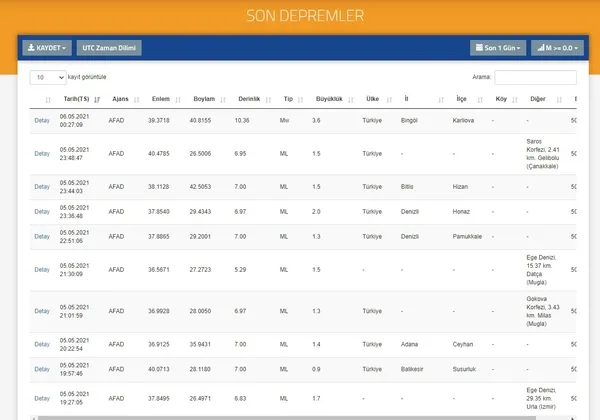This screenshot has width=600, height=420.
Task: Open Detay for the Adana Ceyhan row
Action: 42,343
